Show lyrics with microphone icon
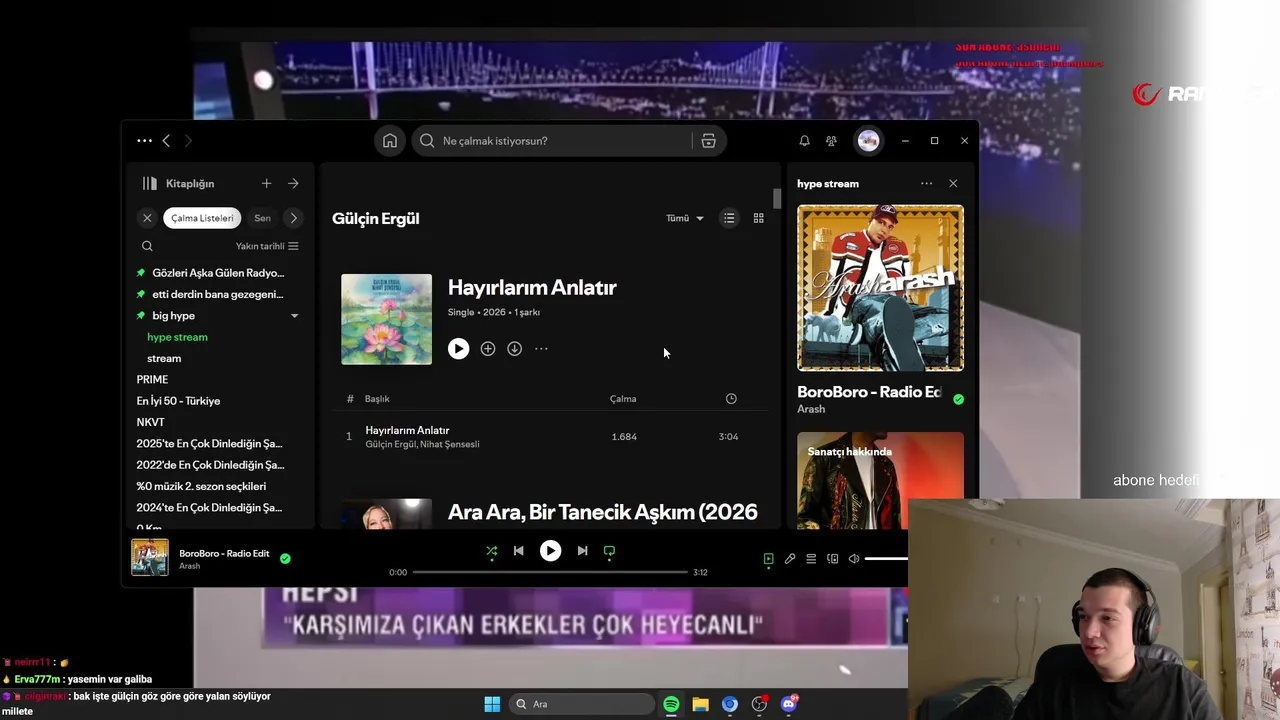Screen dimensions: 1280x720 pos(790,559)
